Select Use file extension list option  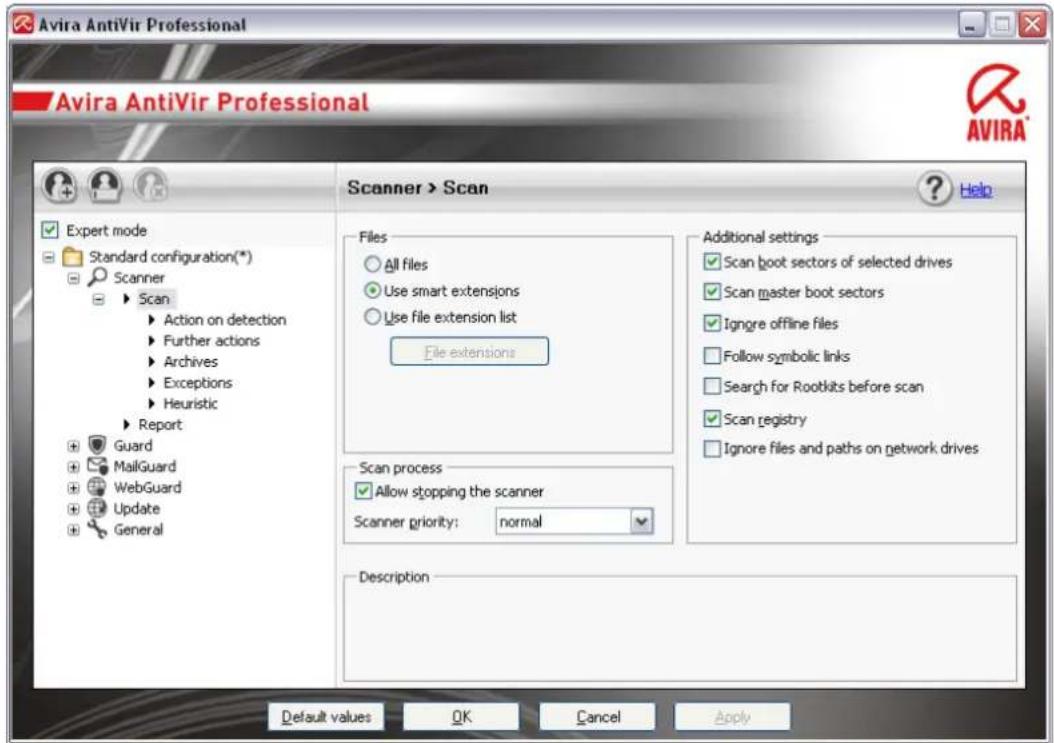coord(372,317)
